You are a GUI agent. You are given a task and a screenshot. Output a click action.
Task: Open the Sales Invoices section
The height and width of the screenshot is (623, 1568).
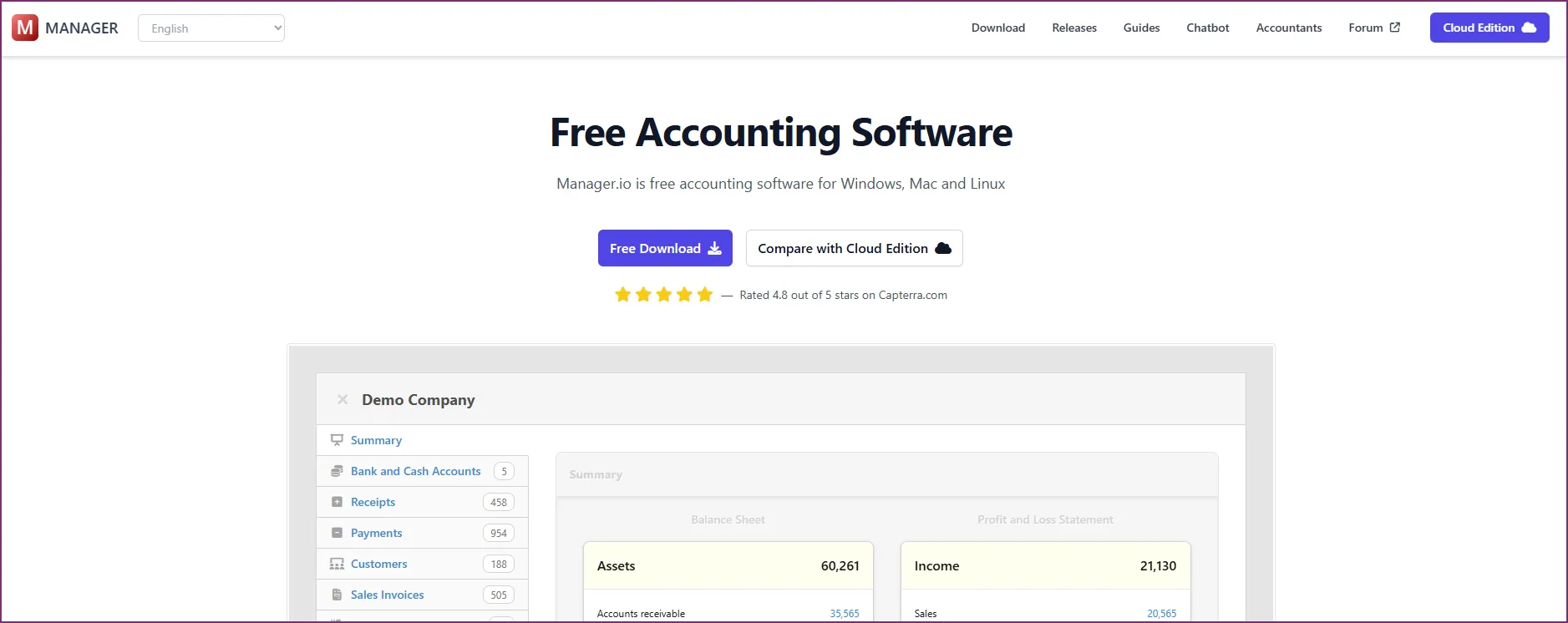(x=387, y=595)
